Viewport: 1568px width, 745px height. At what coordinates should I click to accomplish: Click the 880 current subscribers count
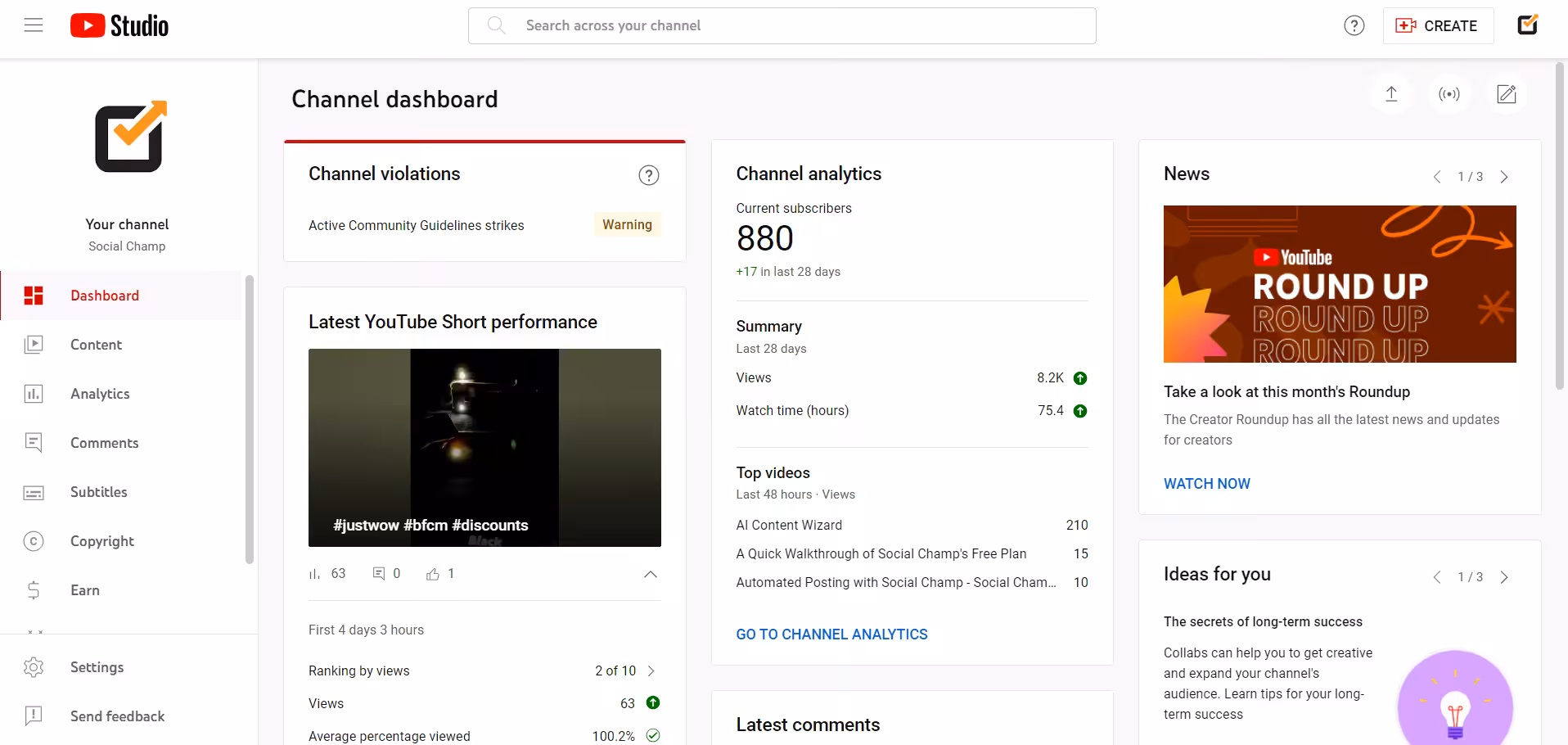click(764, 238)
